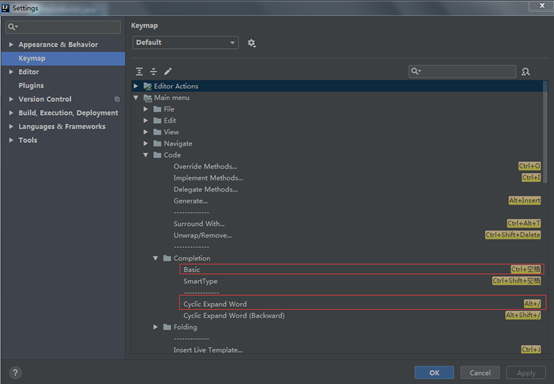Select Languages & Frameworks label
The width and height of the screenshot is (554, 384).
pyautogui.click(x=62, y=126)
